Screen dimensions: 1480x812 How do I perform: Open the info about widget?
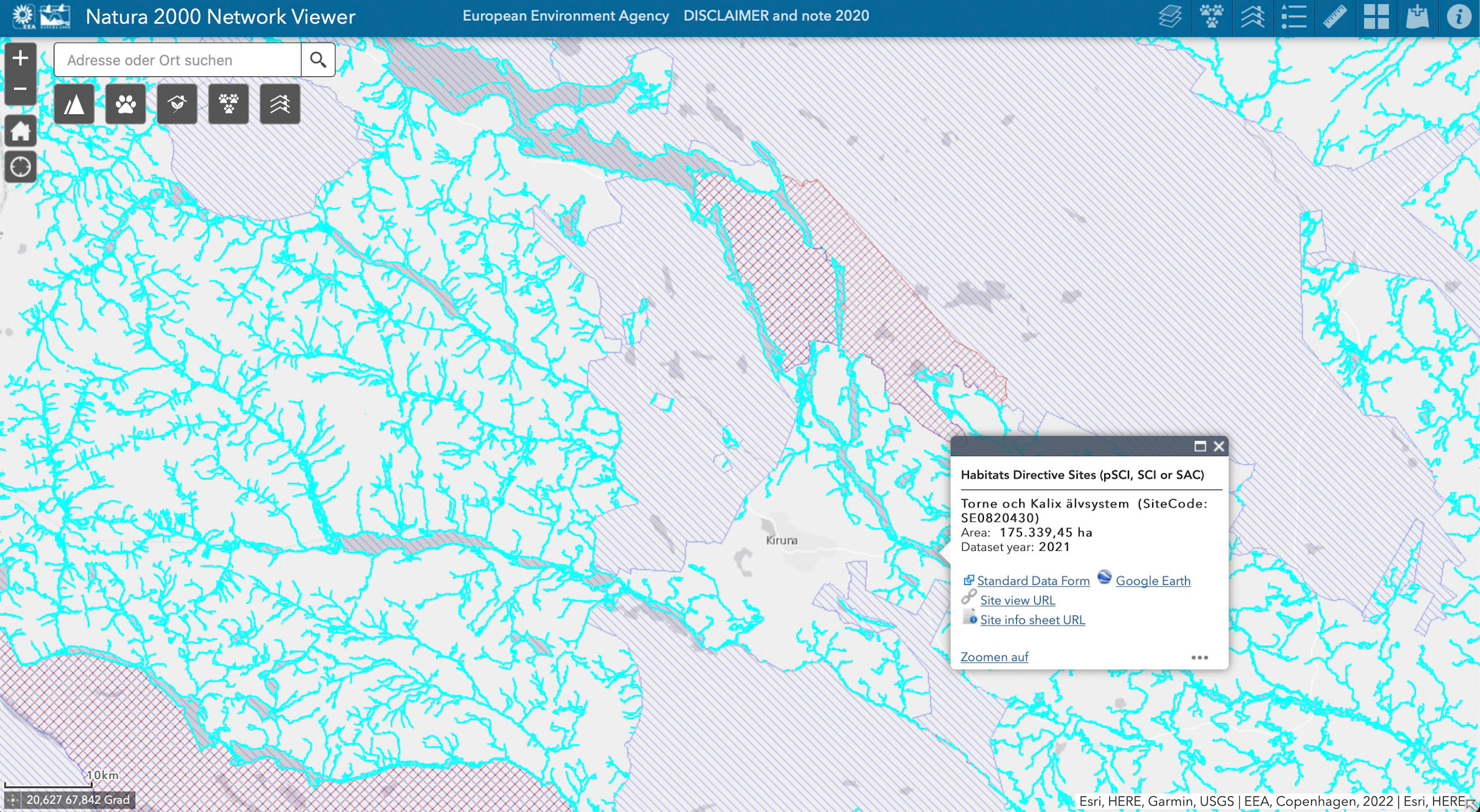[1458, 16]
